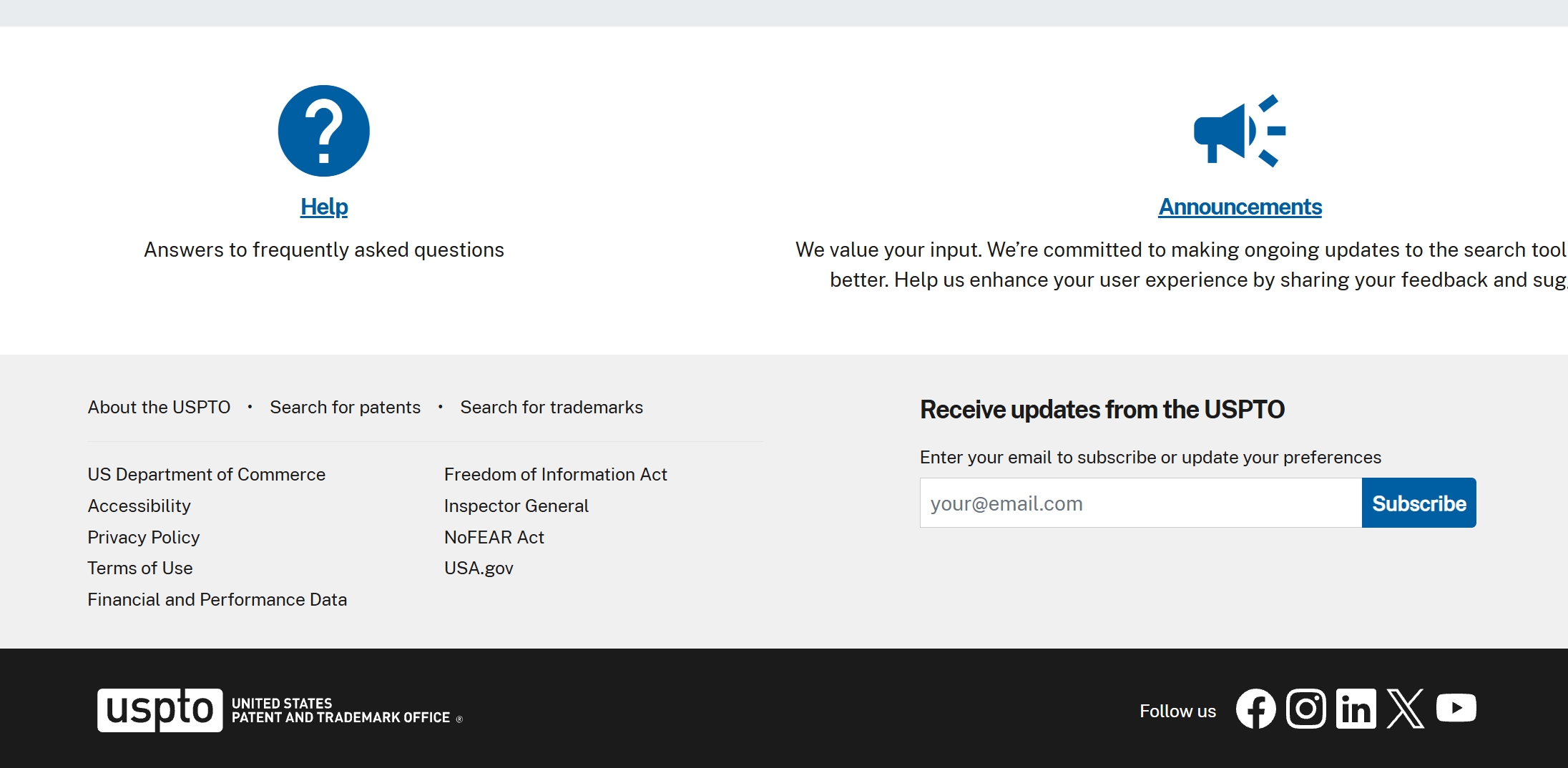1568x768 pixels.
Task: Open US Department of Commerce link
Action: pyautogui.click(x=206, y=474)
